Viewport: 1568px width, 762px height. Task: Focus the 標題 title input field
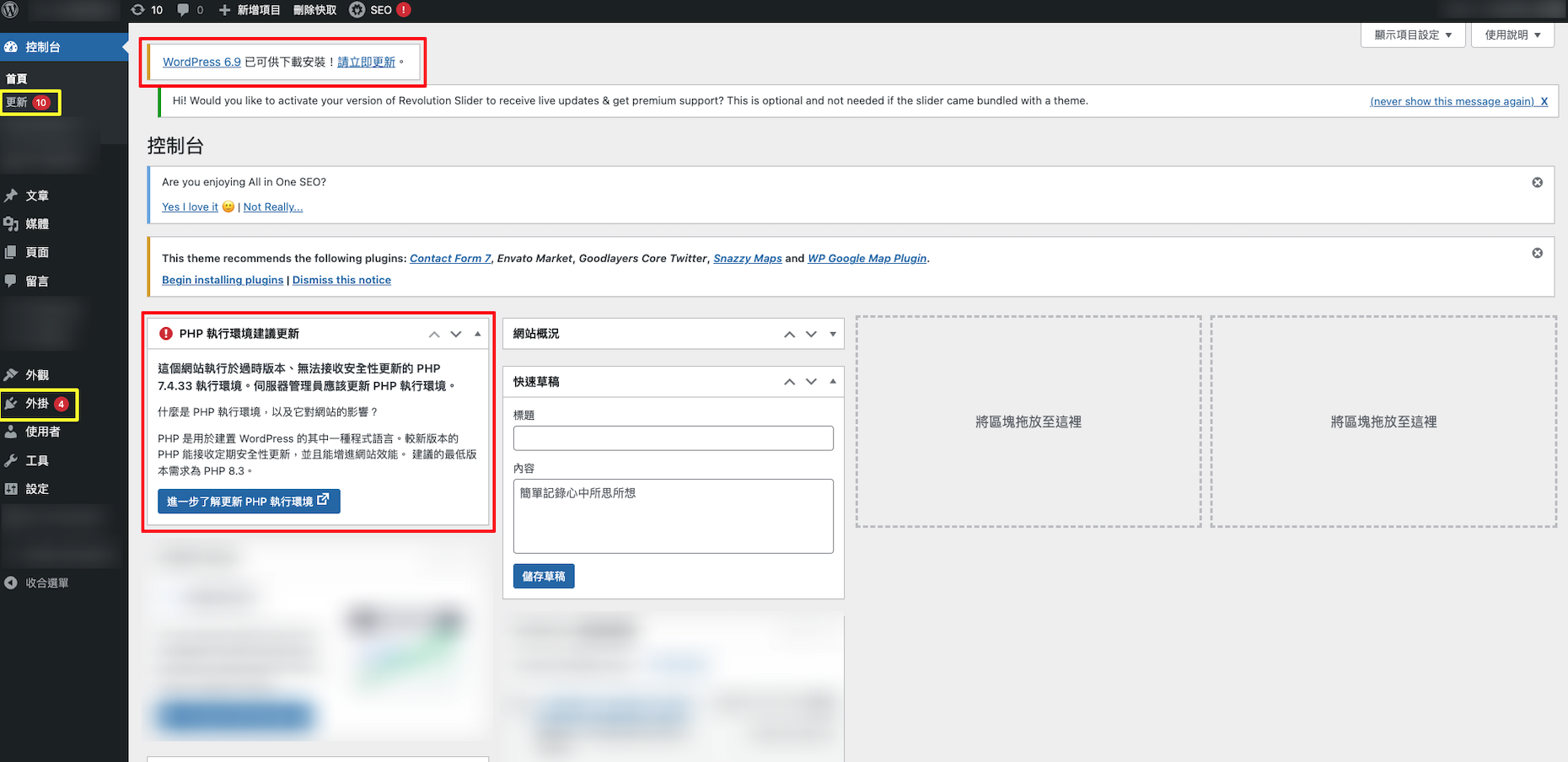coord(674,438)
